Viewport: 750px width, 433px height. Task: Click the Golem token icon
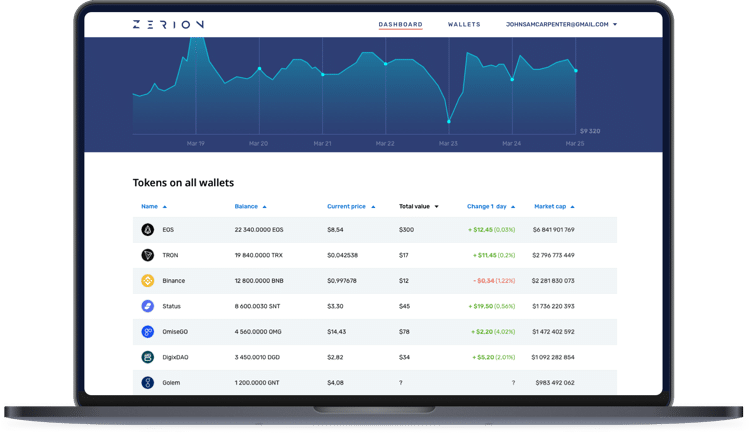148,383
